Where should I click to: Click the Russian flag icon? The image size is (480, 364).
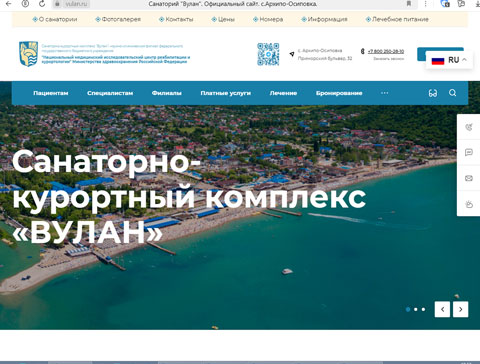pos(438,61)
